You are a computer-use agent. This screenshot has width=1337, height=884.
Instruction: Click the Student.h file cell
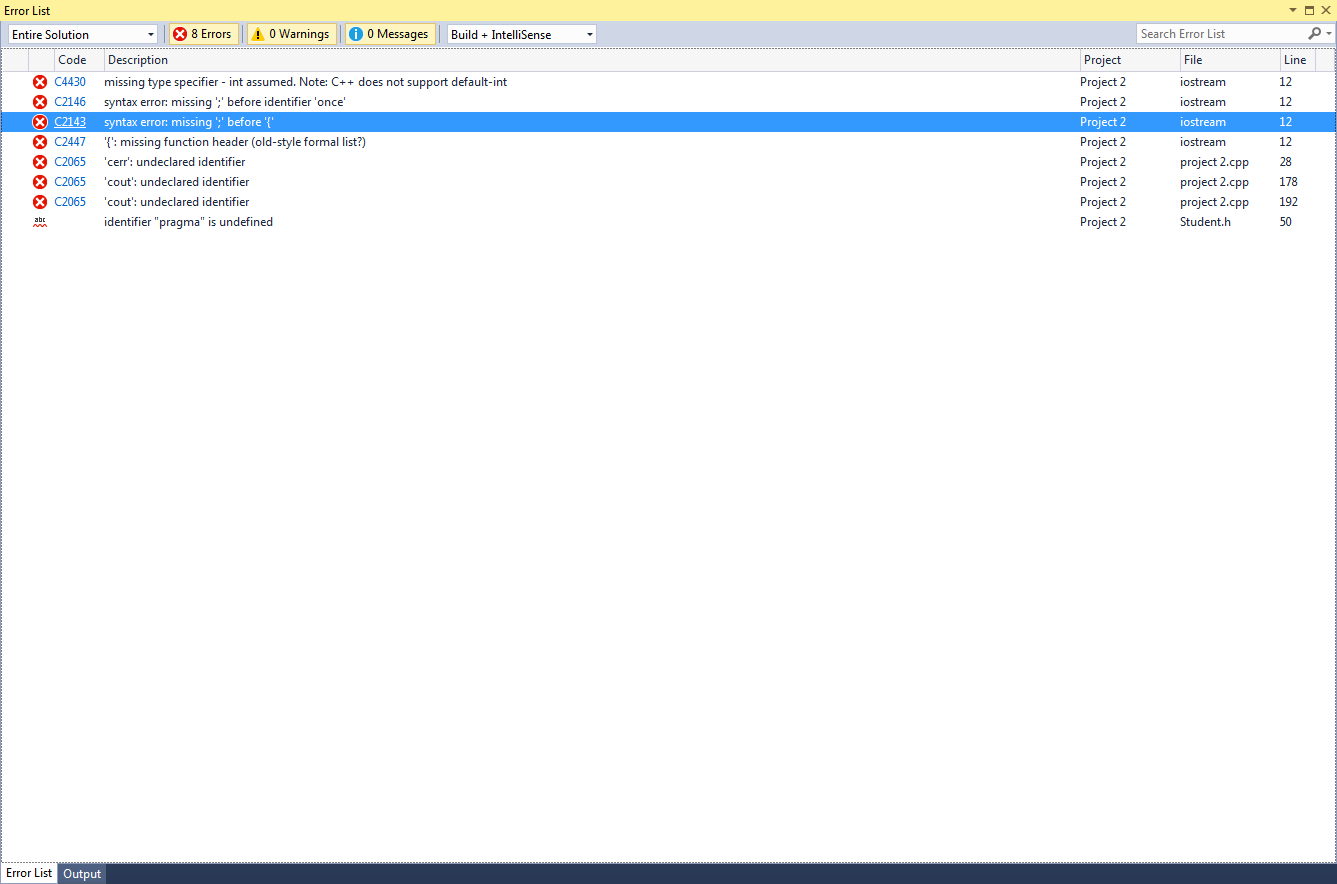click(x=1205, y=222)
